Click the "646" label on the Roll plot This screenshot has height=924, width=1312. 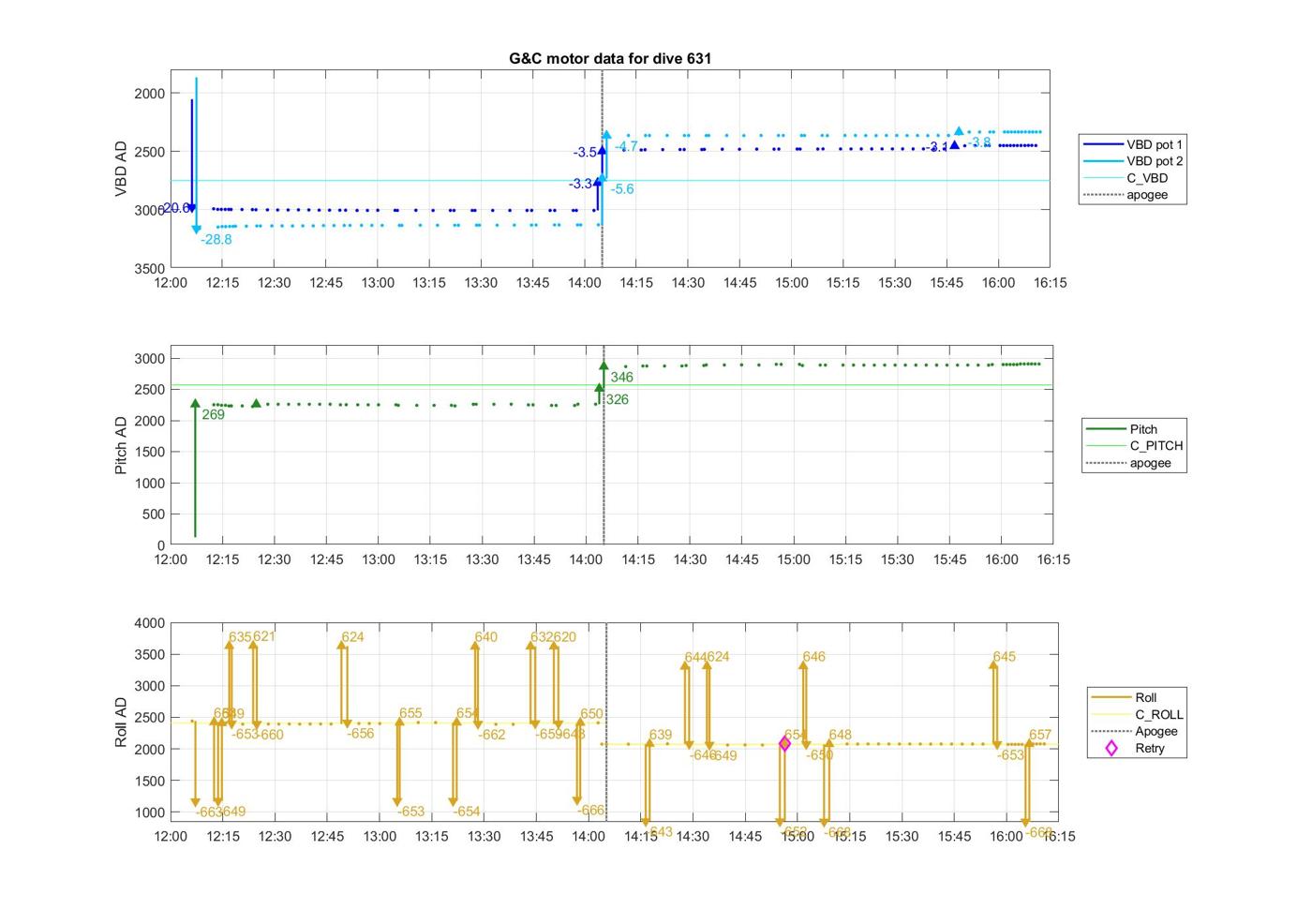coord(814,657)
